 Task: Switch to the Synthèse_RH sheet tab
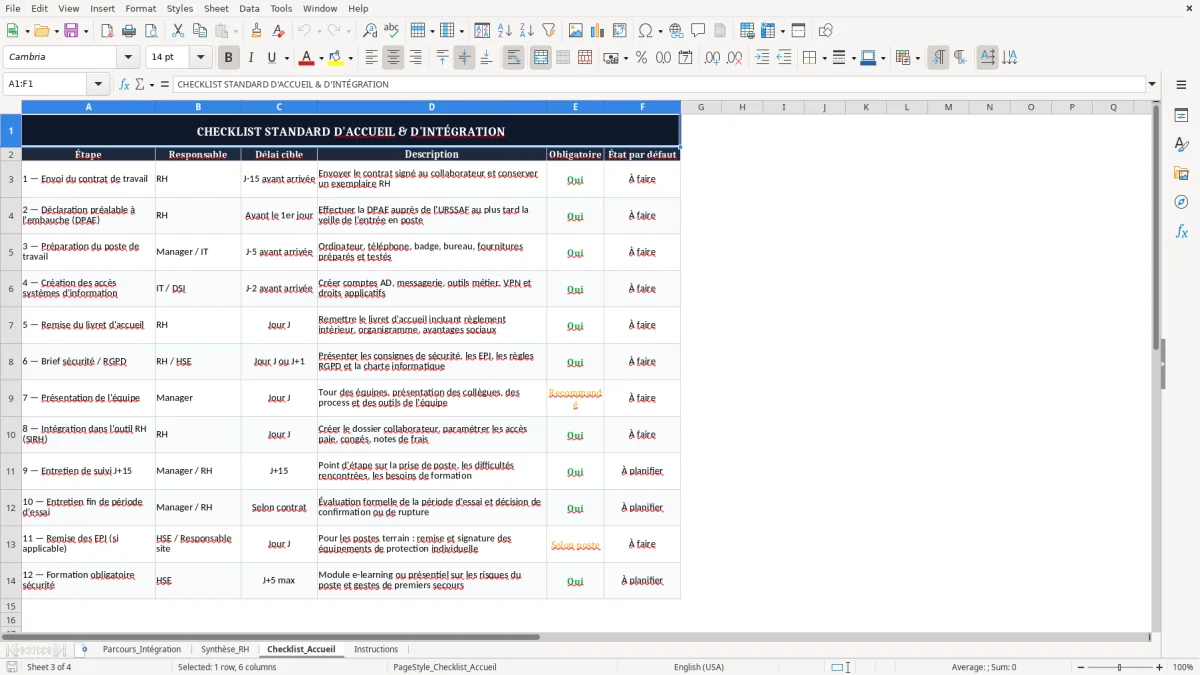[x=225, y=649]
